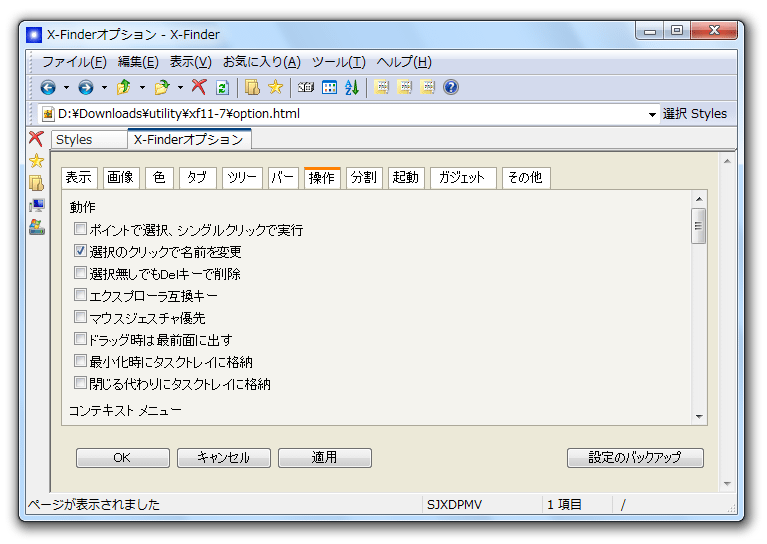Switch to the 分割 options tab
The image size is (767, 544).
click(363, 178)
